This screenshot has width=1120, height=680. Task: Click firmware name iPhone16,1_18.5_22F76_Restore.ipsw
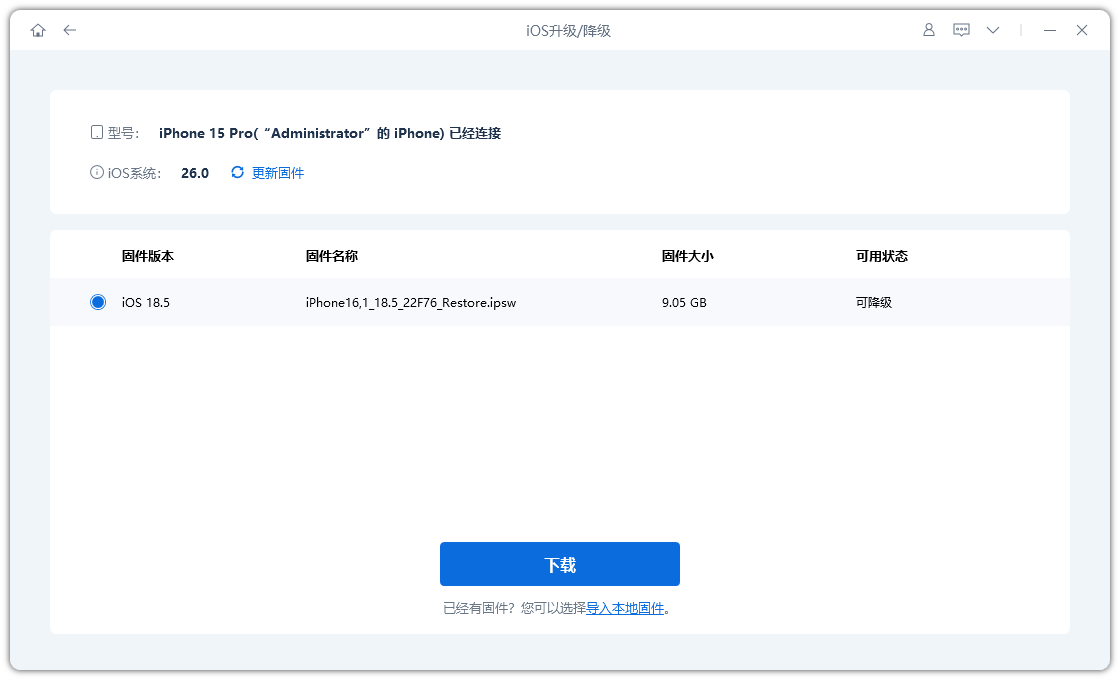tap(411, 303)
